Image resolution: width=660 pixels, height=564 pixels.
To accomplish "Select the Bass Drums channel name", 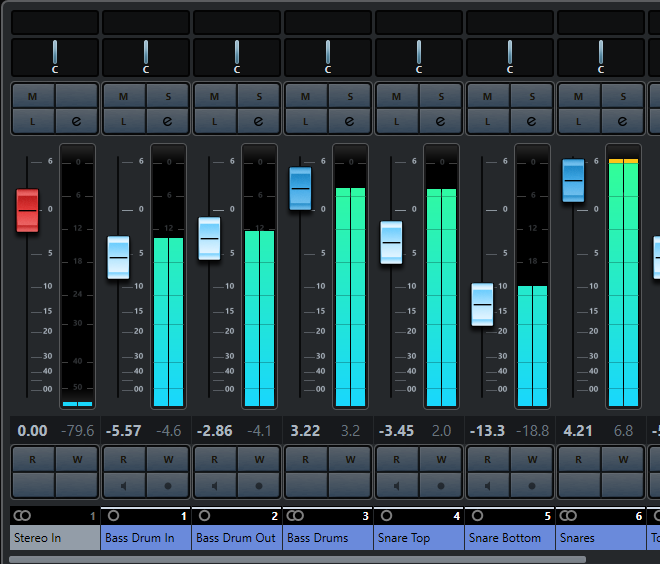I will [327, 537].
